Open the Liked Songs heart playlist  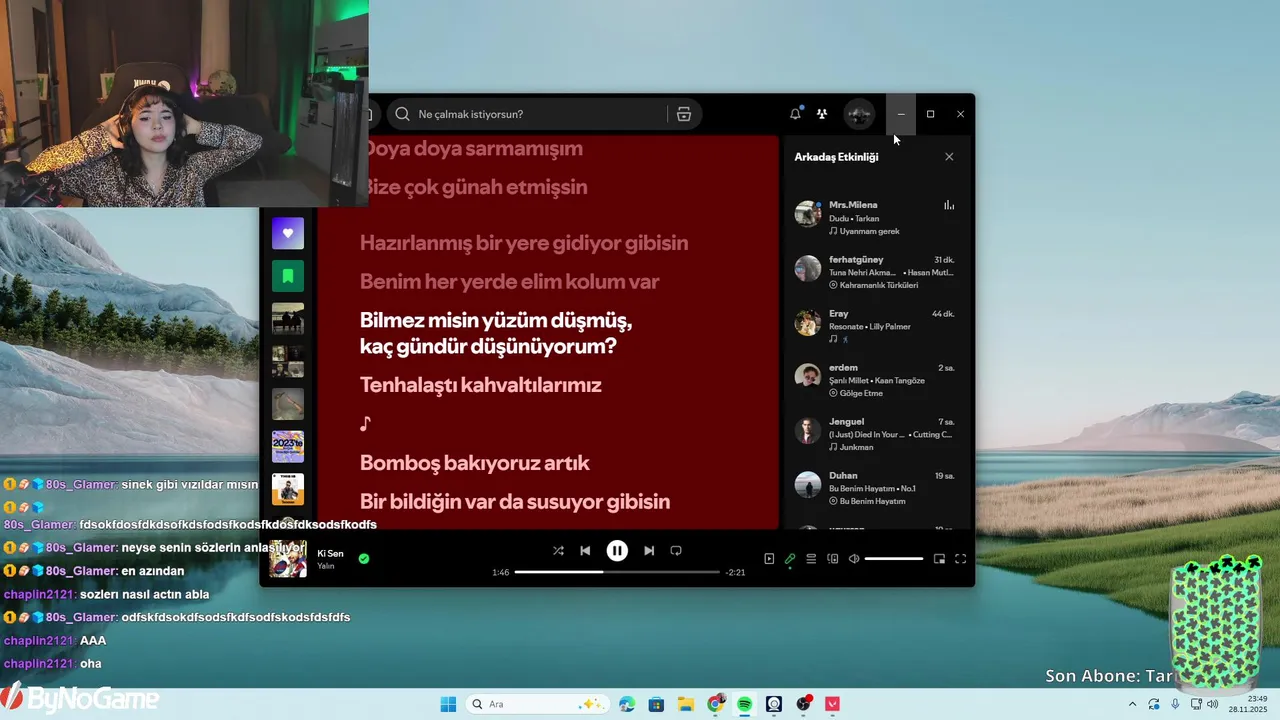[x=288, y=233]
